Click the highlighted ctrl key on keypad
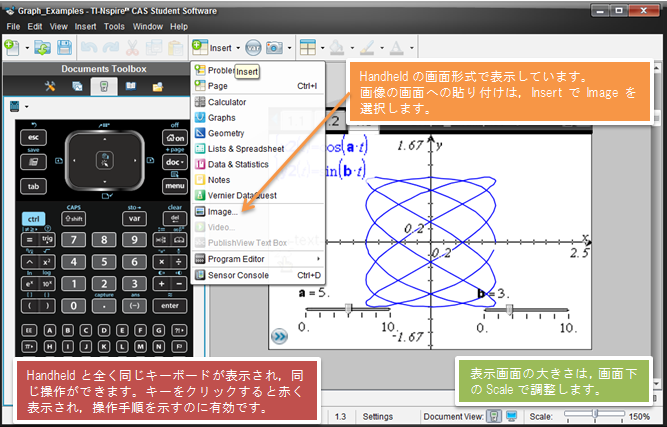The width and height of the screenshot is (667, 427). pyautogui.click(x=33, y=219)
